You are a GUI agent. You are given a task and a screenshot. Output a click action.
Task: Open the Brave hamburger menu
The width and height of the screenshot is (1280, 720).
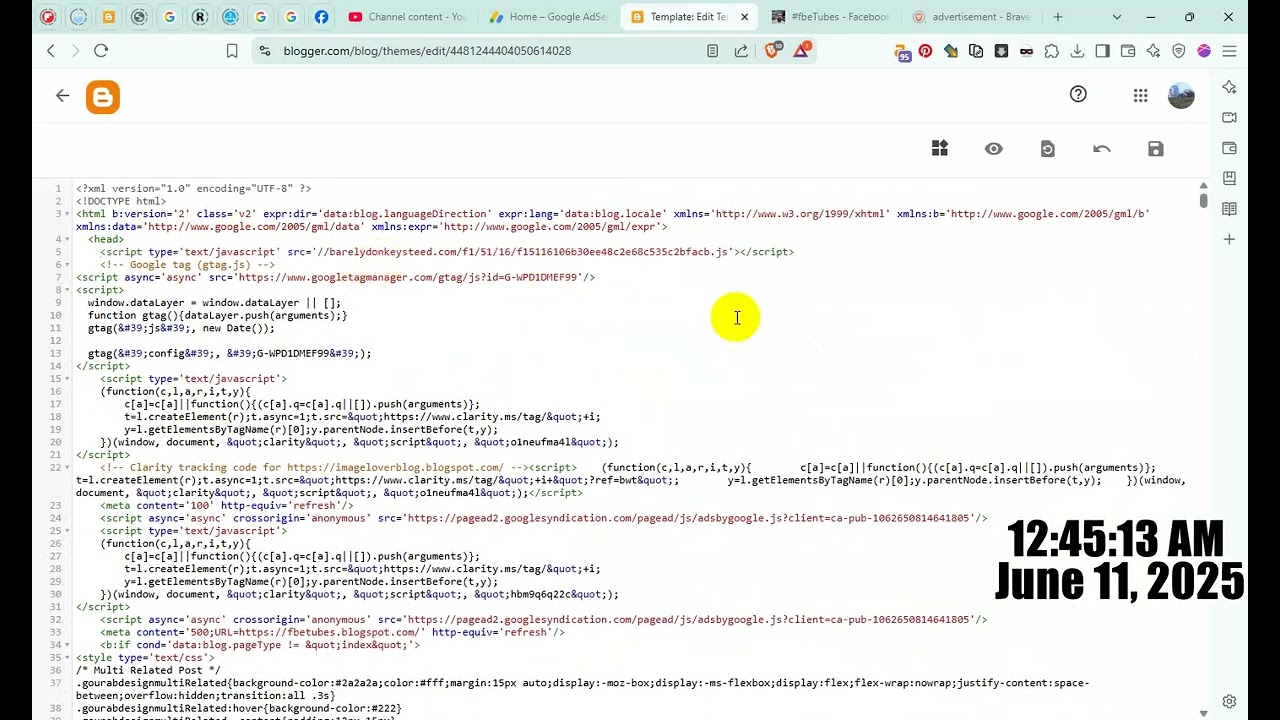pyautogui.click(x=1229, y=51)
